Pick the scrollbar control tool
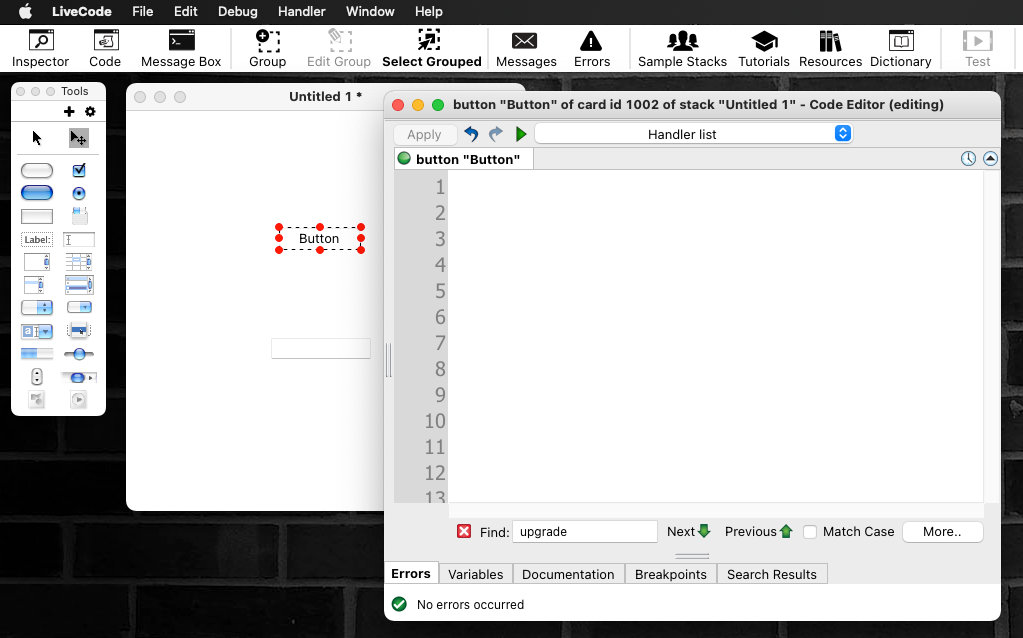 tap(79, 377)
